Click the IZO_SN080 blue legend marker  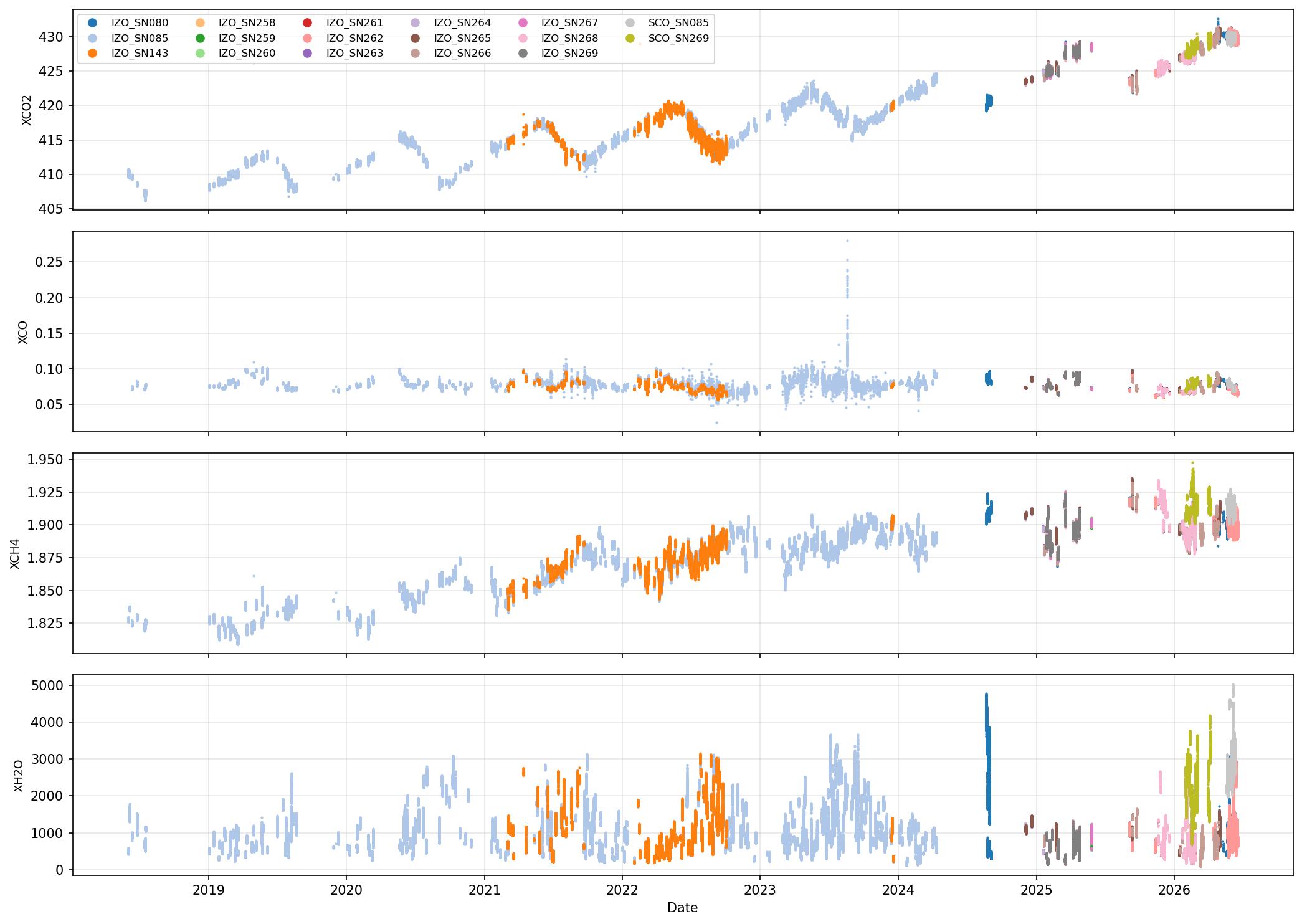coord(93,23)
